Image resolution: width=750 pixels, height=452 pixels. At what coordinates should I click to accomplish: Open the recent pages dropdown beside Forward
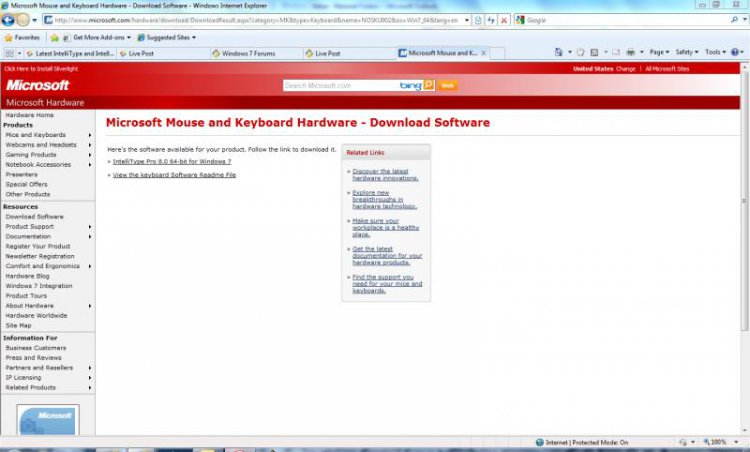34,21
